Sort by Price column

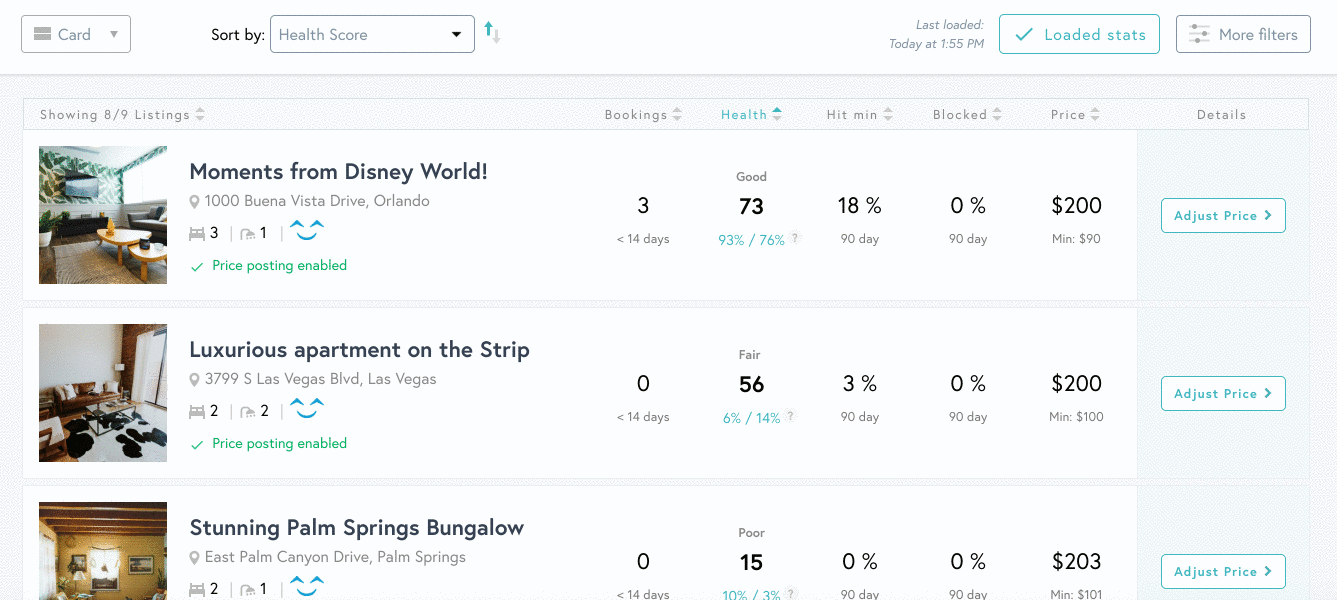point(1075,115)
